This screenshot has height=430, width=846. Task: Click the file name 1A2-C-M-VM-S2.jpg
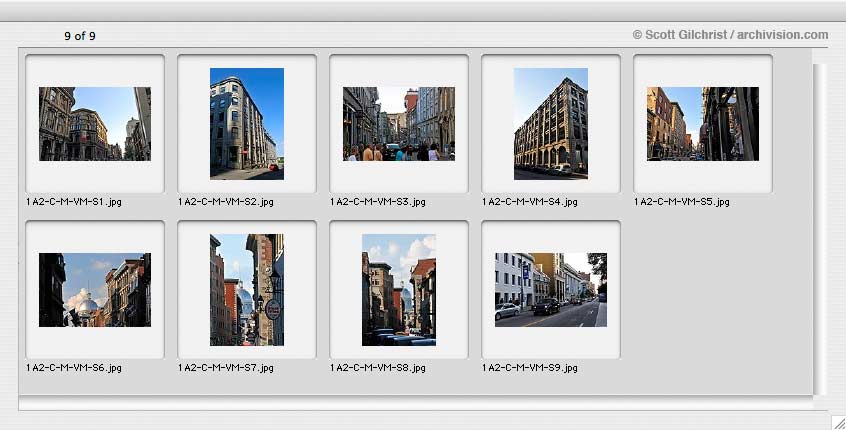226,202
